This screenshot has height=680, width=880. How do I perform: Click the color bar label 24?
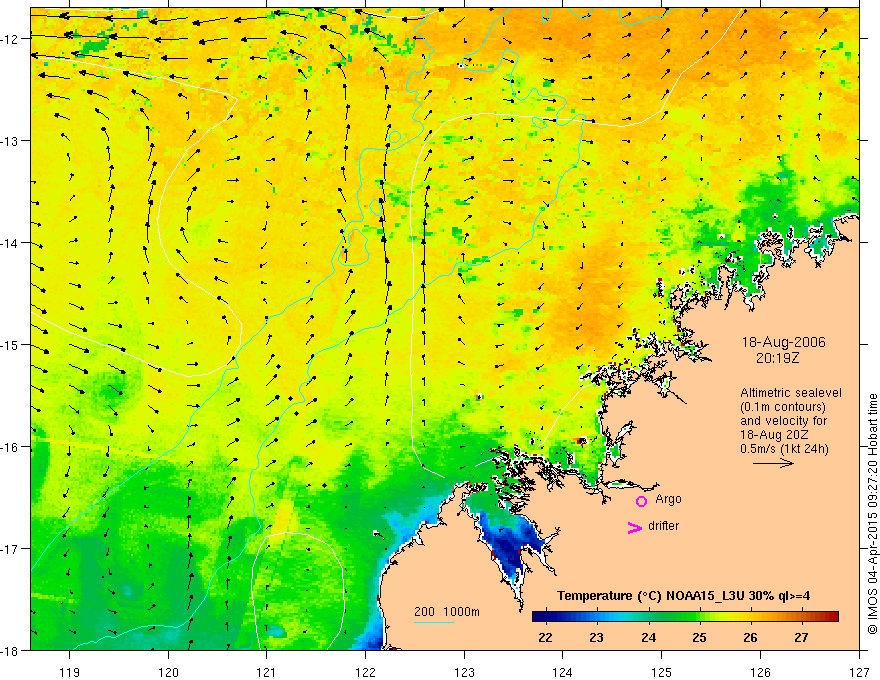(x=649, y=638)
